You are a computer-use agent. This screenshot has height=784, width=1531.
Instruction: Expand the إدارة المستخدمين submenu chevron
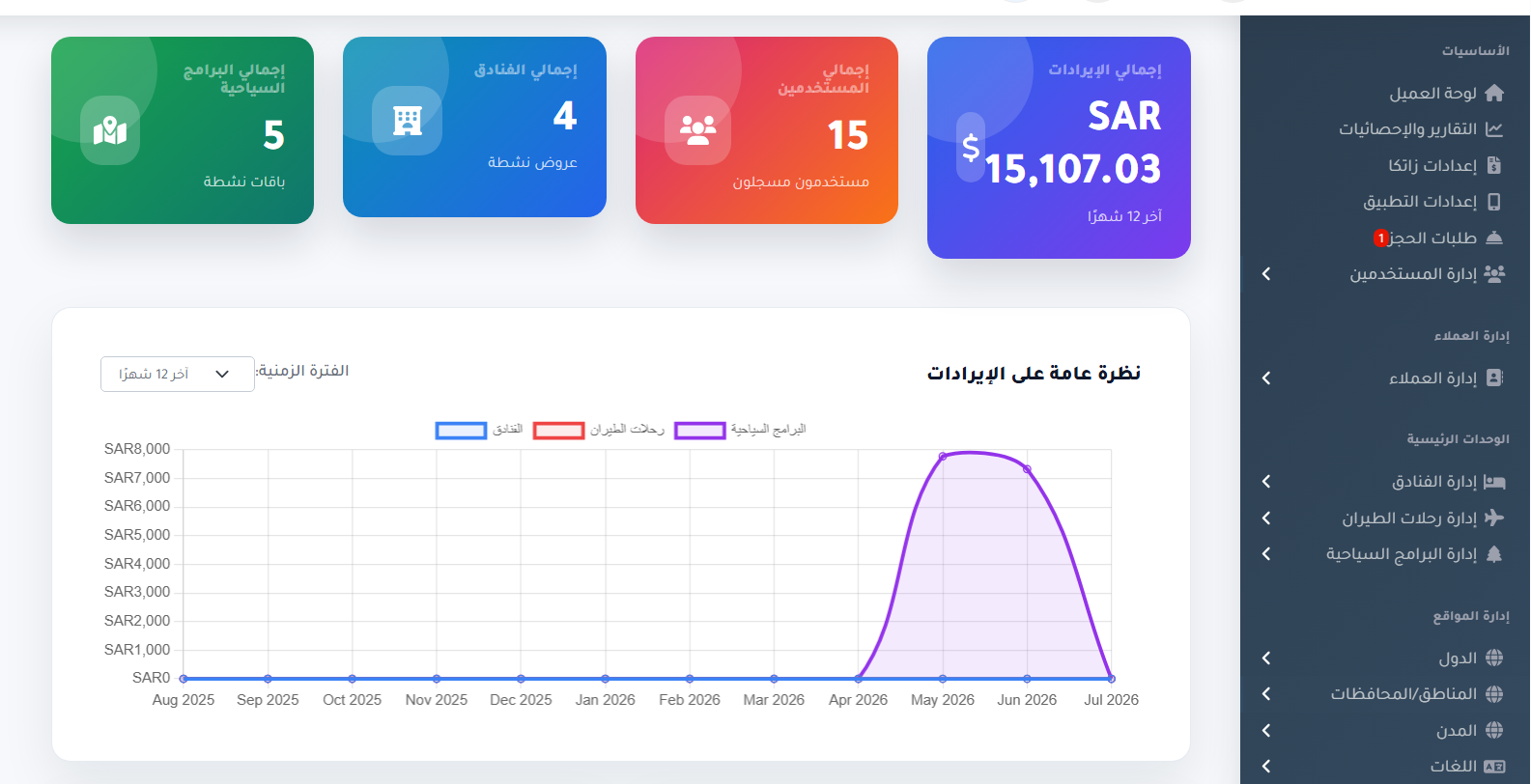click(x=1266, y=274)
